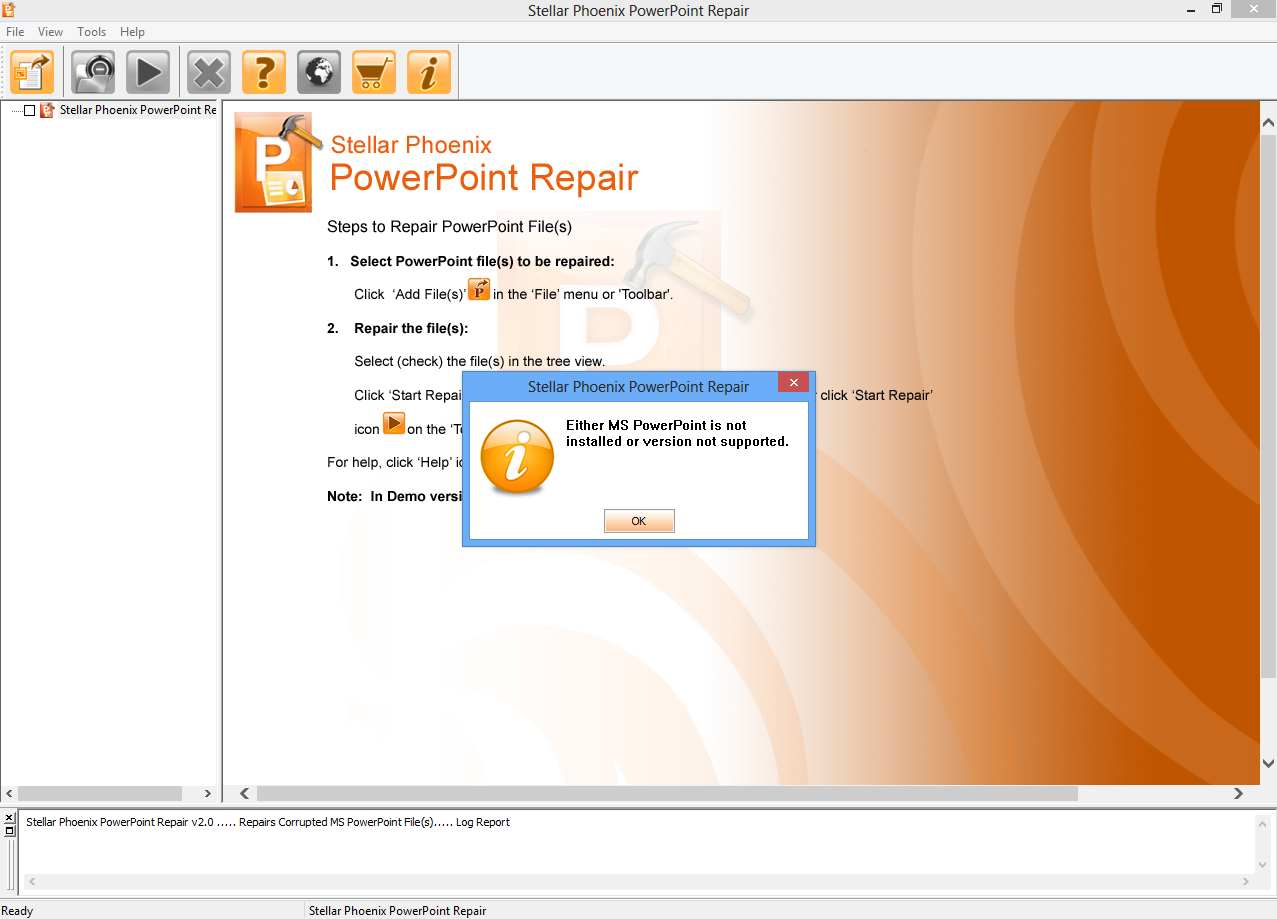
Task: Click the shopping cart buy icon
Action: [x=374, y=72]
